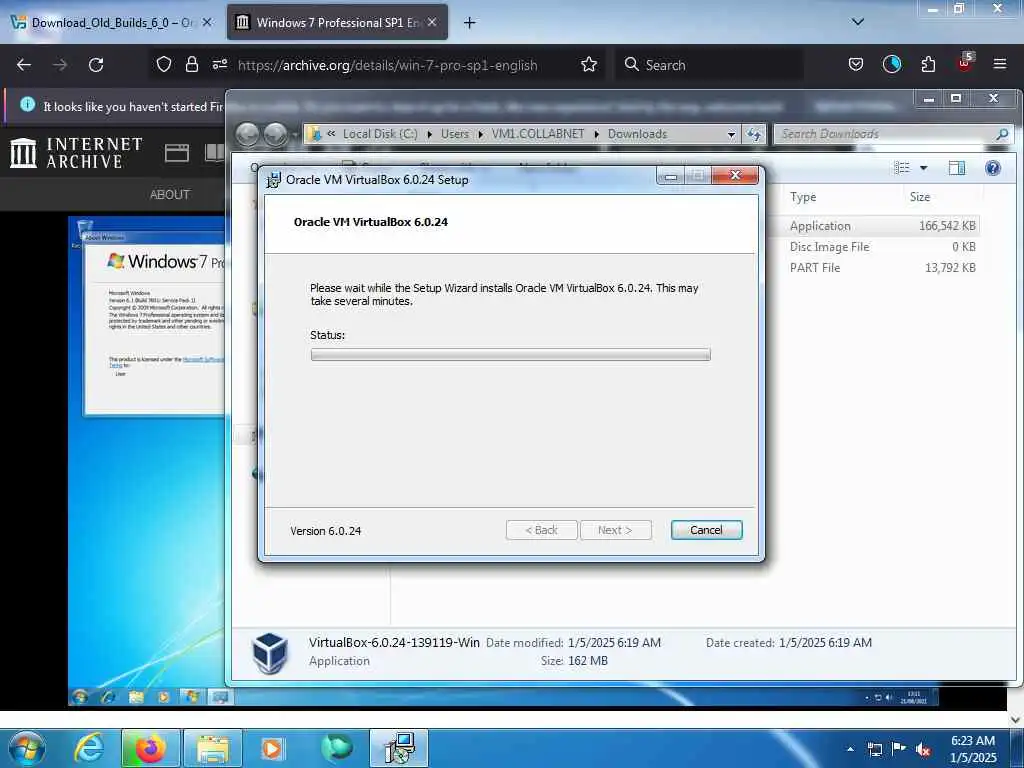Open Firefox hamburger application menu
Image resolution: width=1024 pixels, height=768 pixels.
point(1000,64)
